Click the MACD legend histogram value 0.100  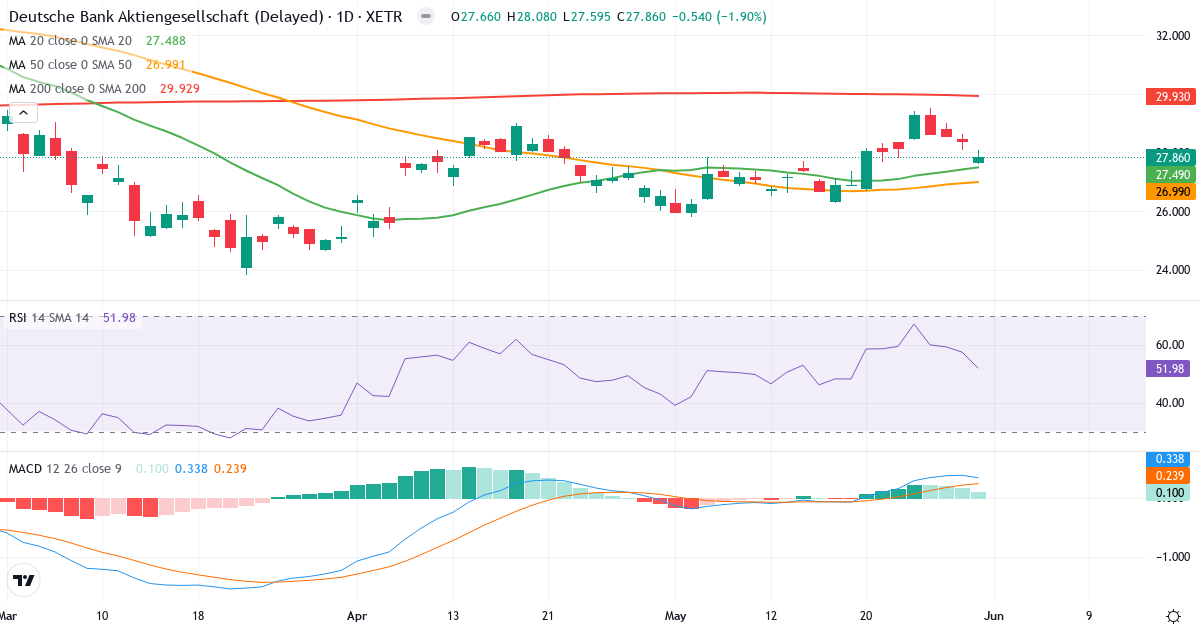pos(152,468)
